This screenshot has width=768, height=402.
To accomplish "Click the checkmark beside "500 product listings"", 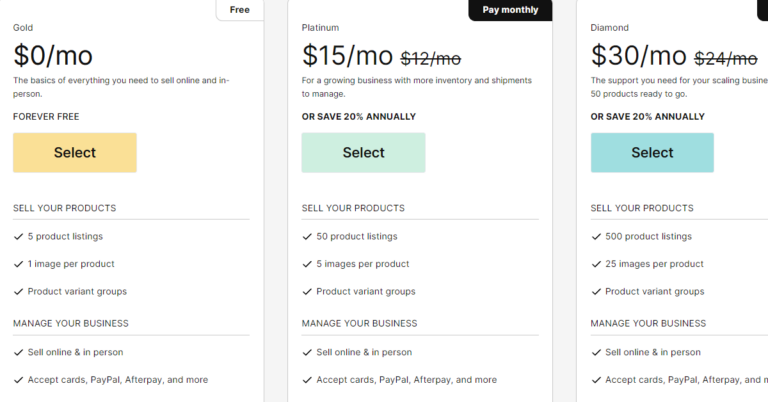I will coord(596,237).
